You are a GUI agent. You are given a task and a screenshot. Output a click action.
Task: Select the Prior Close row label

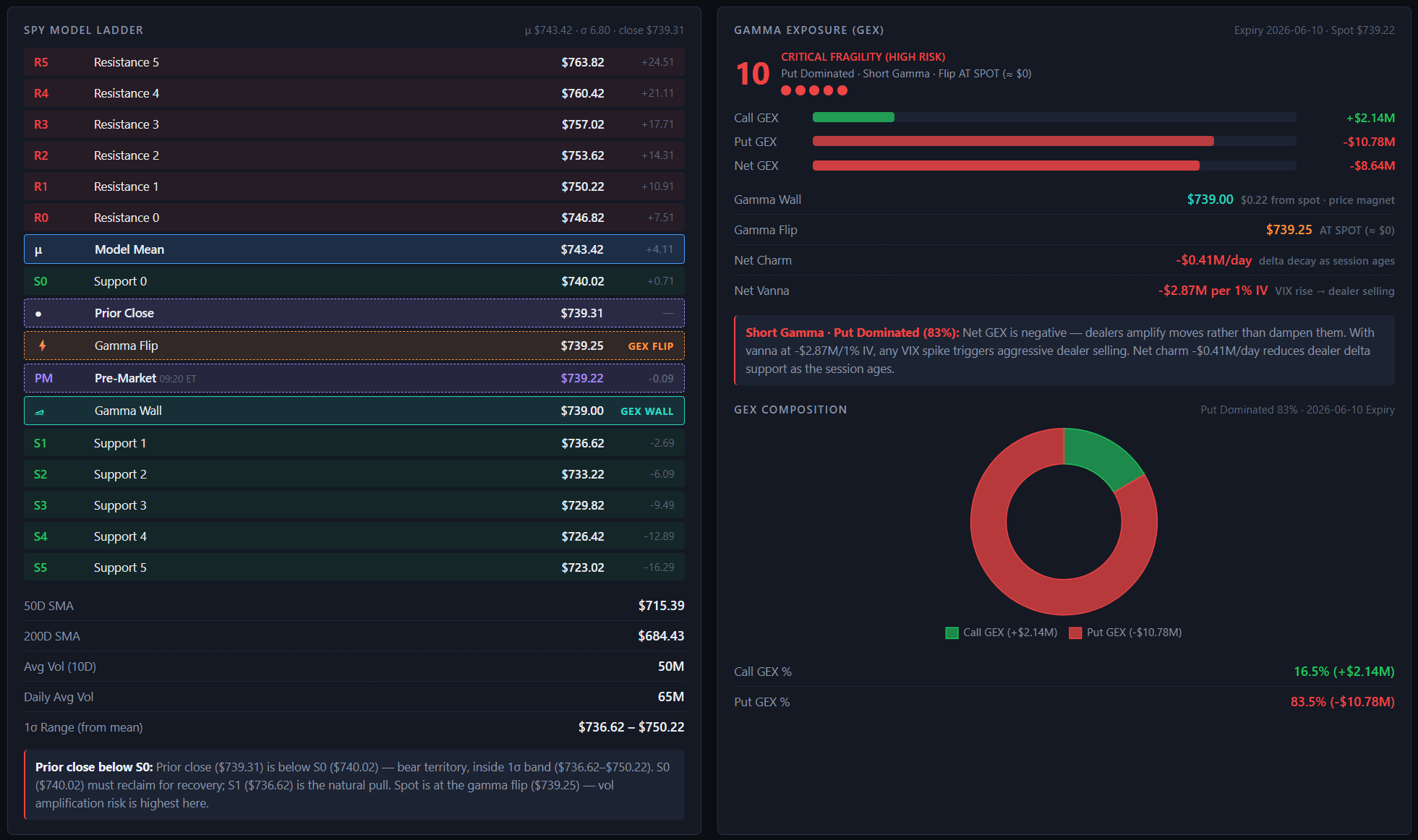coord(124,313)
